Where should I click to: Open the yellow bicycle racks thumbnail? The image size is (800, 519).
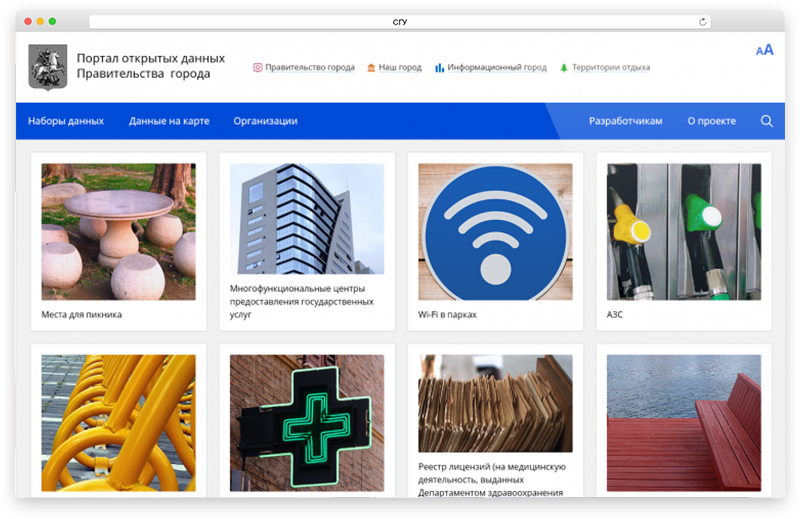click(x=118, y=423)
